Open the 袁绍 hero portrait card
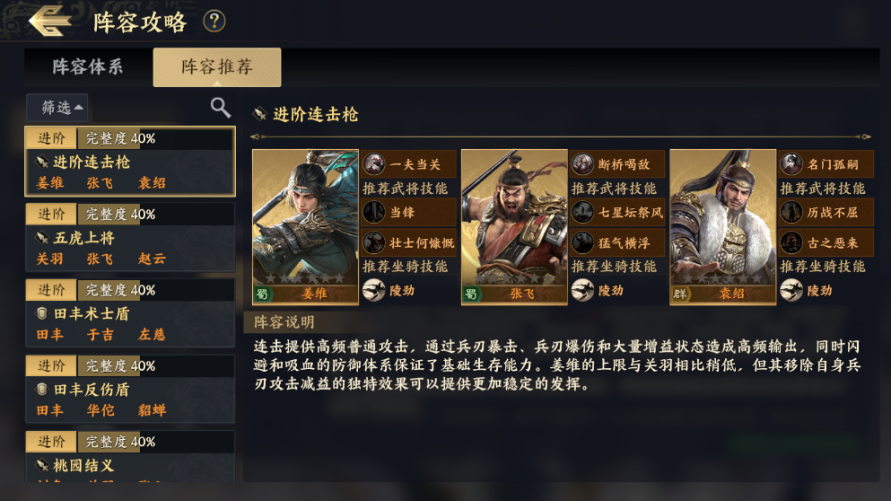This screenshot has height=501, width=891. click(x=722, y=226)
